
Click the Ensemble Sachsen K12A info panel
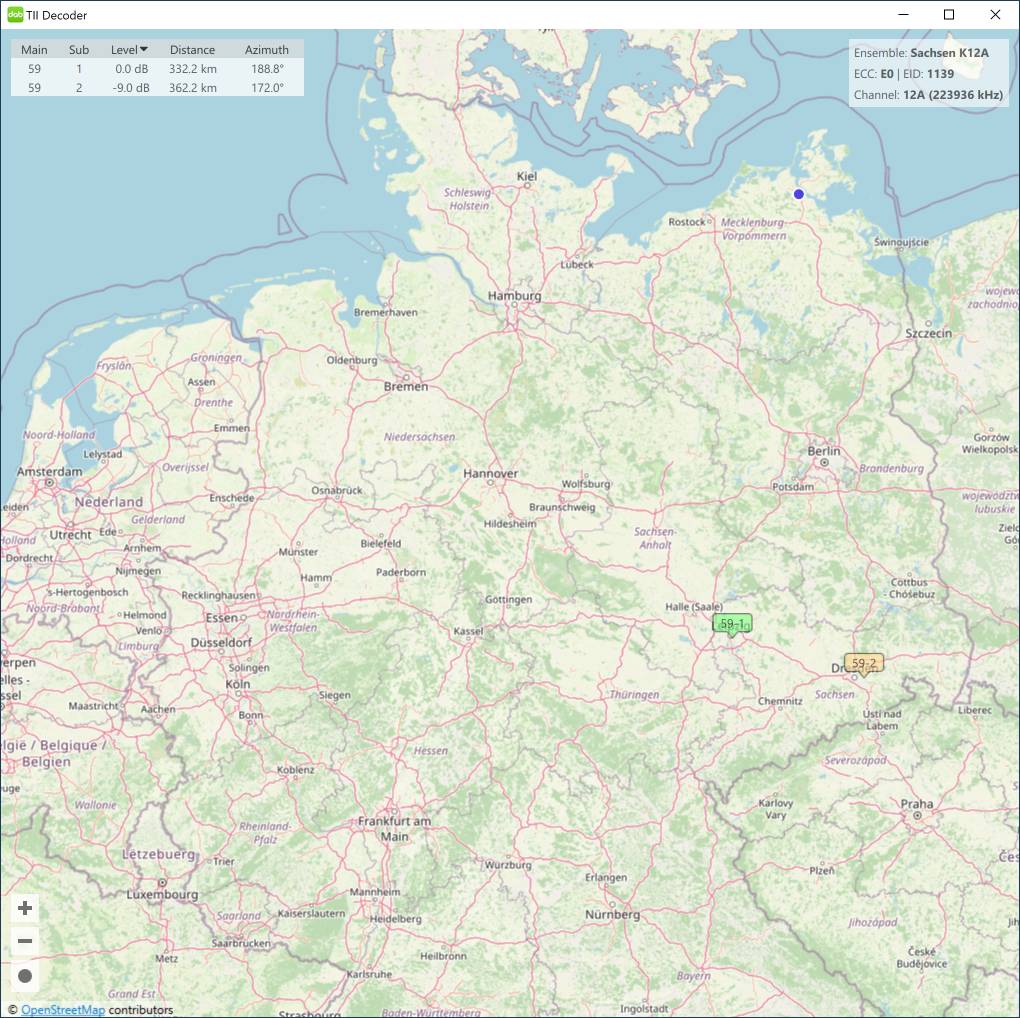pyautogui.click(x=928, y=53)
